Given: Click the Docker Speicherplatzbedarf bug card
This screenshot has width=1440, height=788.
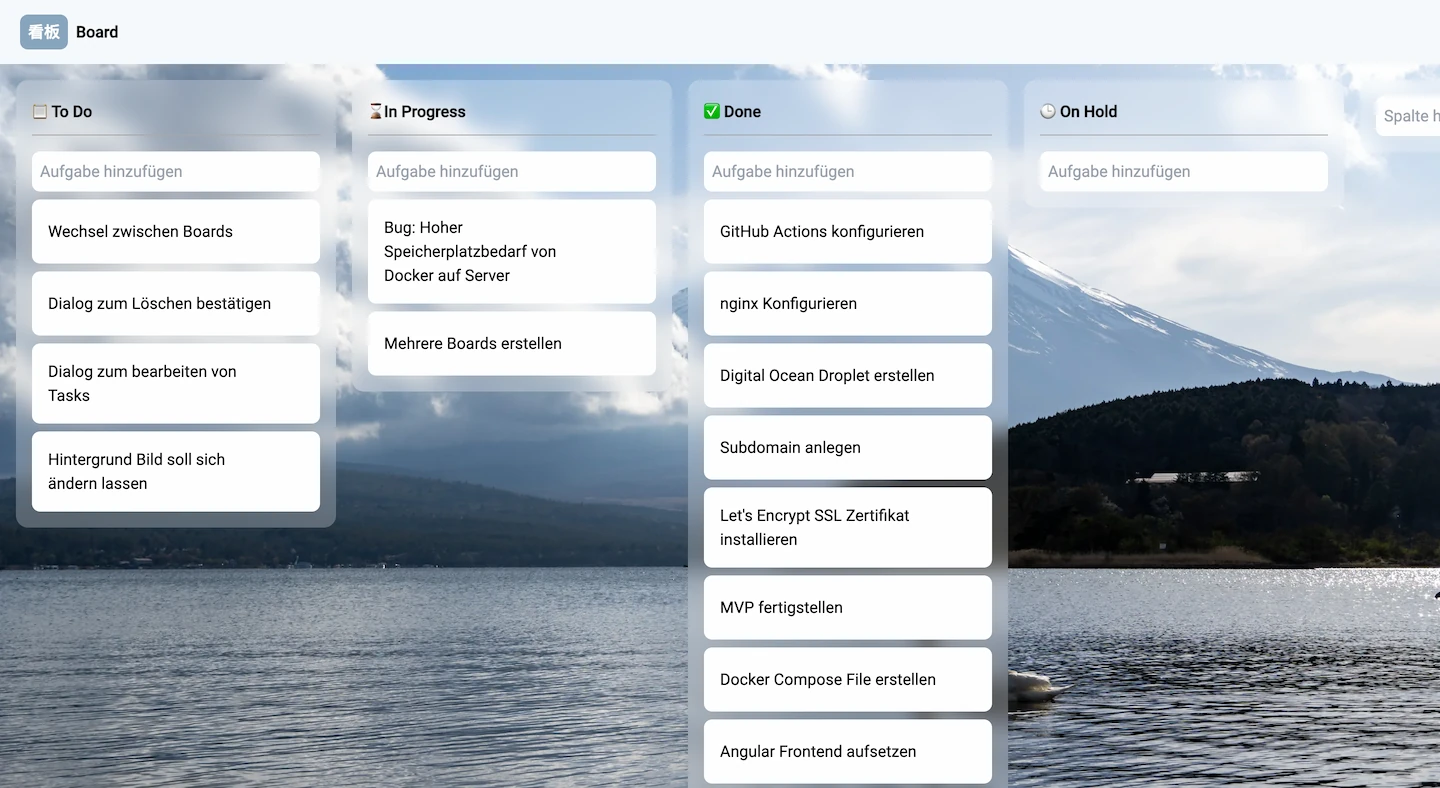Looking at the screenshot, I should pyautogui.click(x=511, y=251).
